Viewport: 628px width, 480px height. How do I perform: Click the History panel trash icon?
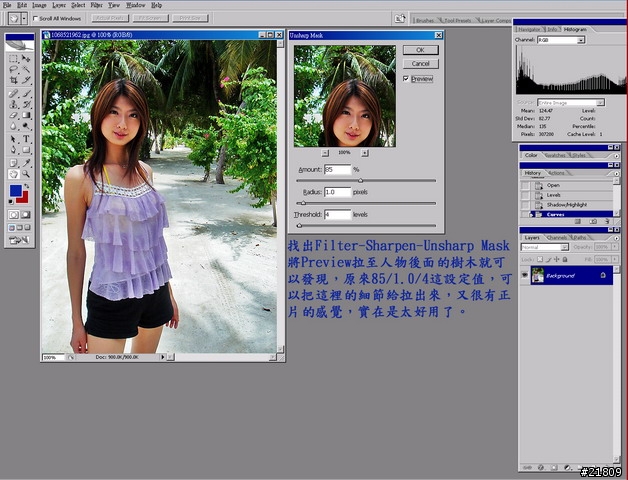click(608, 221)
